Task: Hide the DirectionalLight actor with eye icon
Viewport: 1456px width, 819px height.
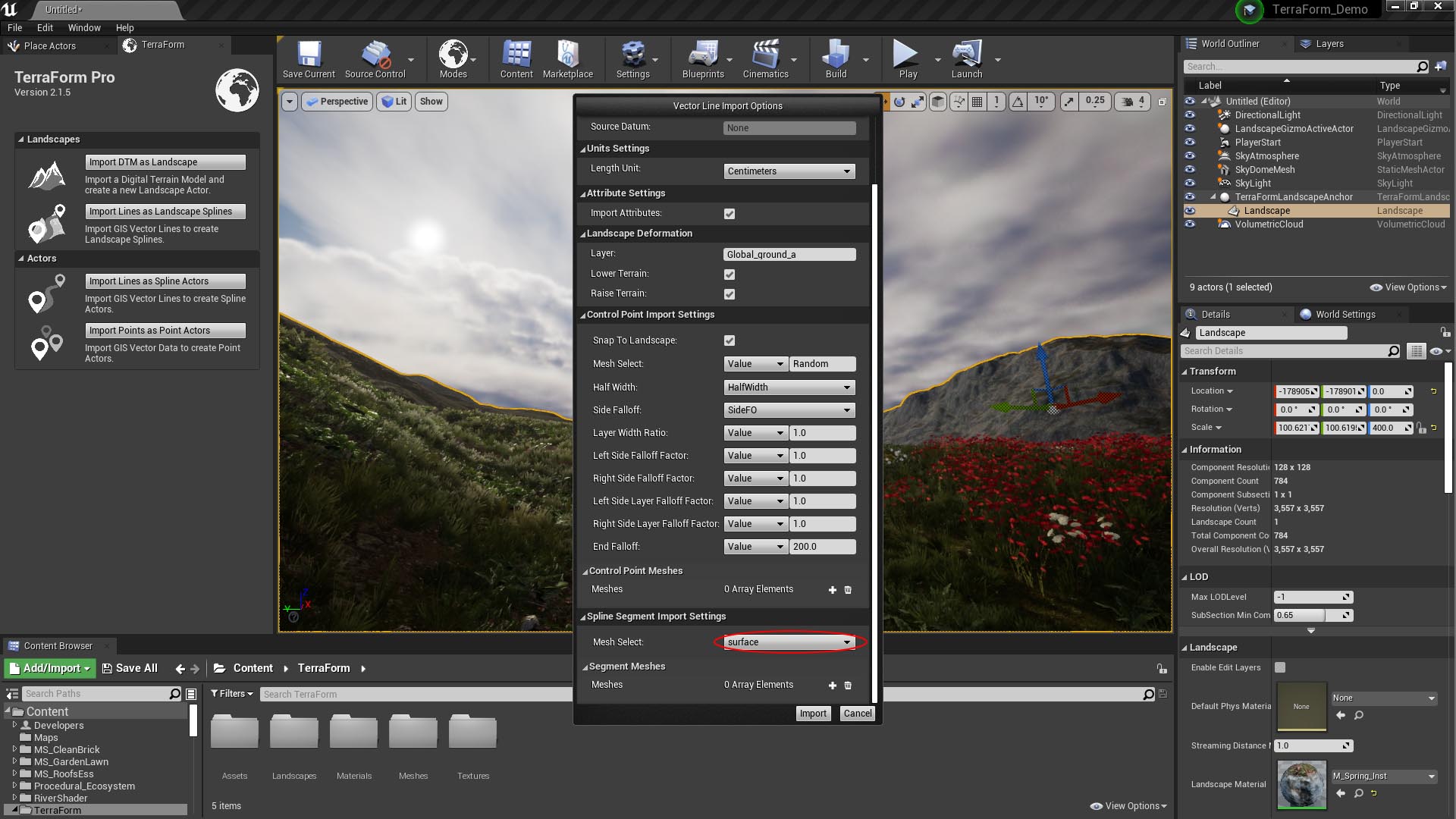Action: click(1189, 115)
